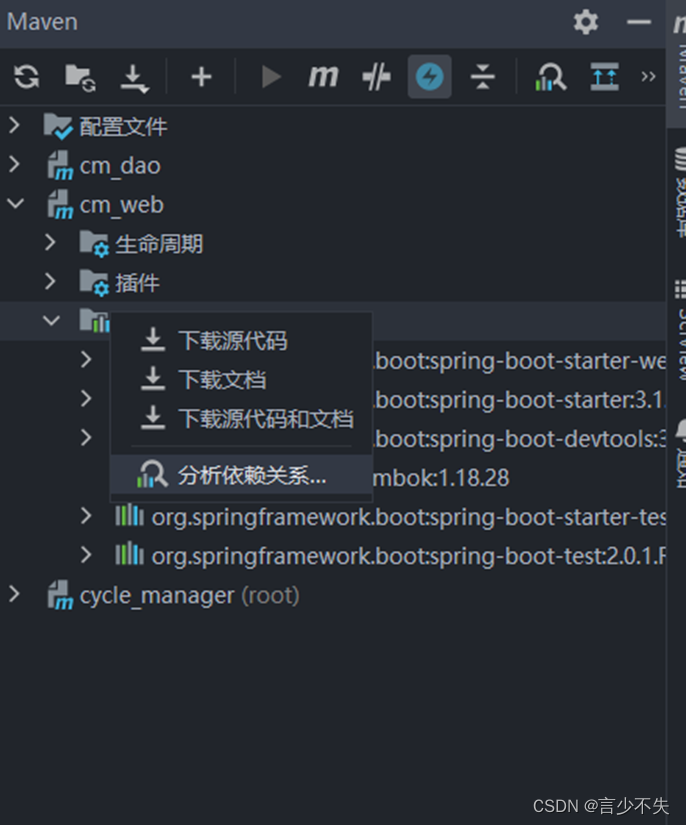The image size is (686, 825).
Task: Expand the cm_dao module
Action: [15, 164]
